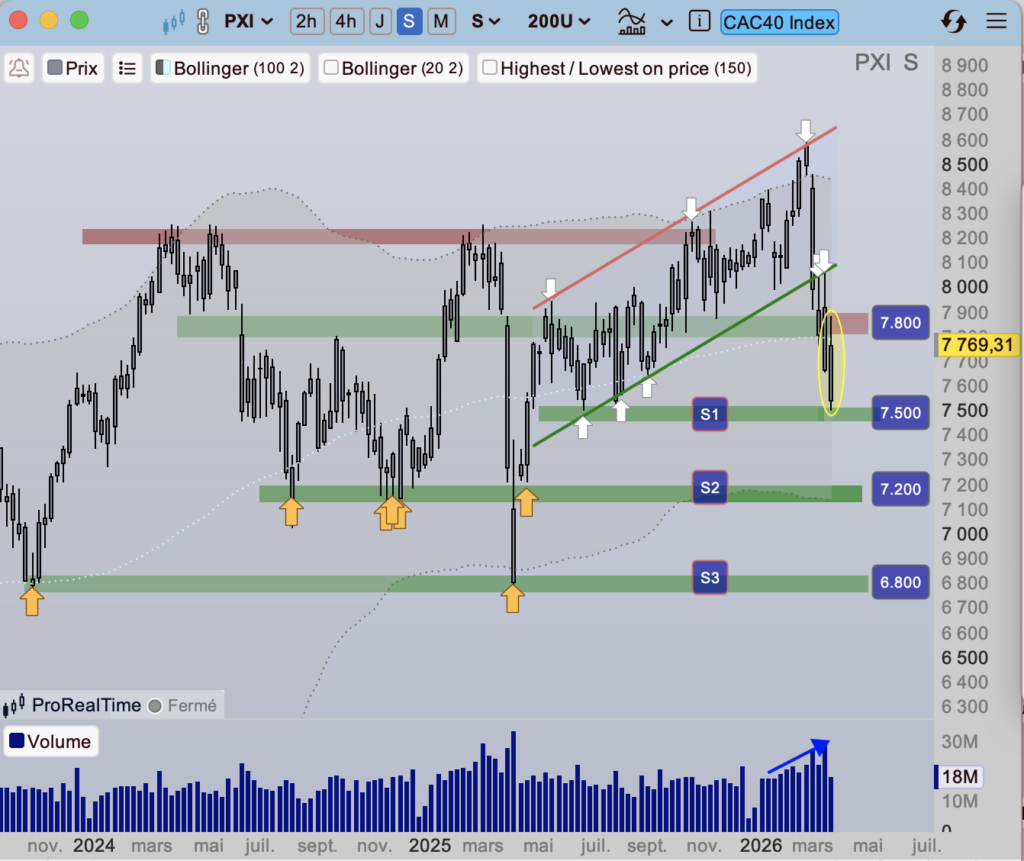Click the Volume color swatch
1024x861 pixels.
pos(16,741)
